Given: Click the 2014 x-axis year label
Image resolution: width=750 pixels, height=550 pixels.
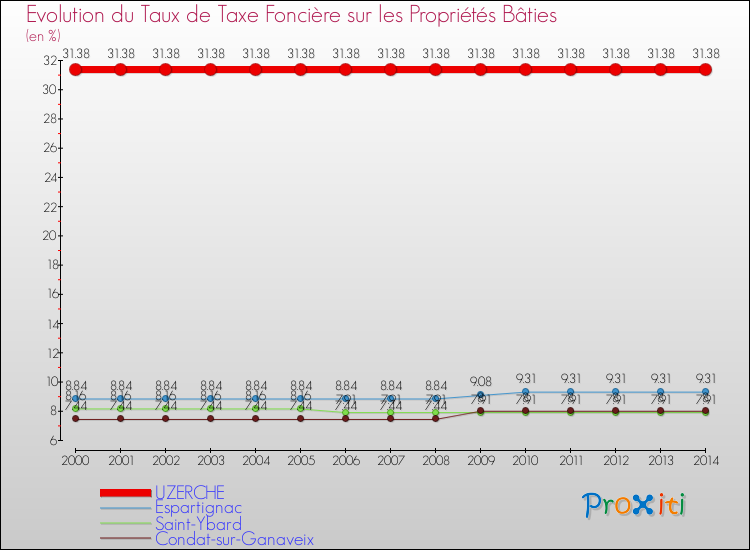Looking at the screenshot, I should pos(706,461).
